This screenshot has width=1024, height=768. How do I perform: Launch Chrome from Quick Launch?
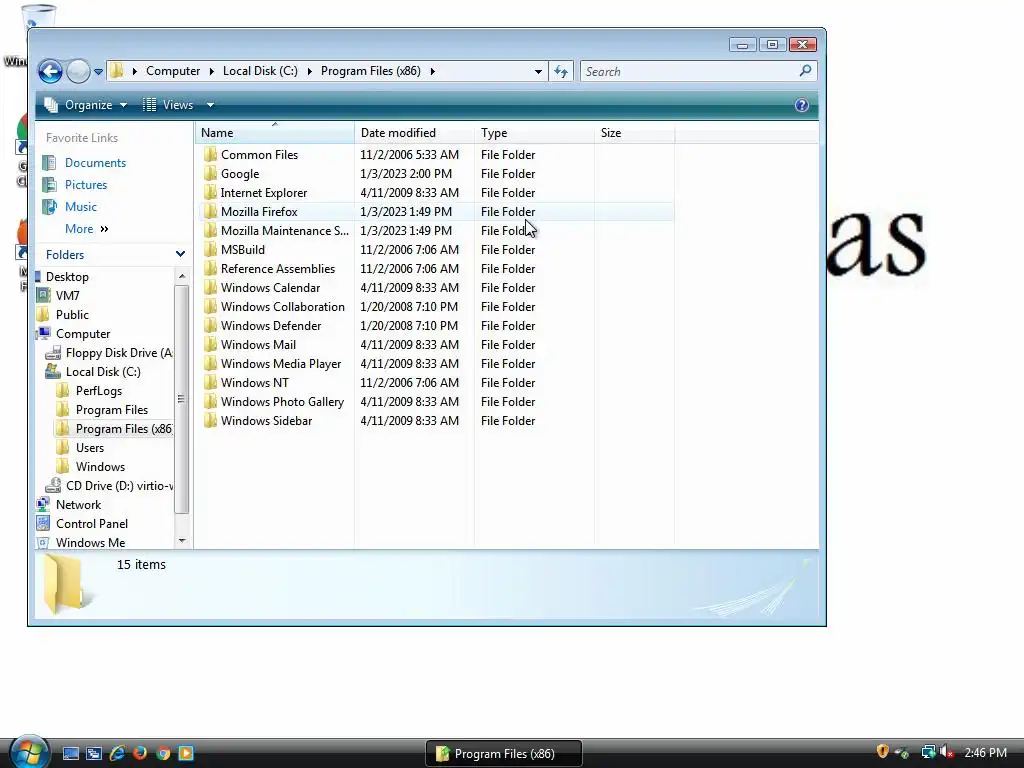[x=163, y=753]
